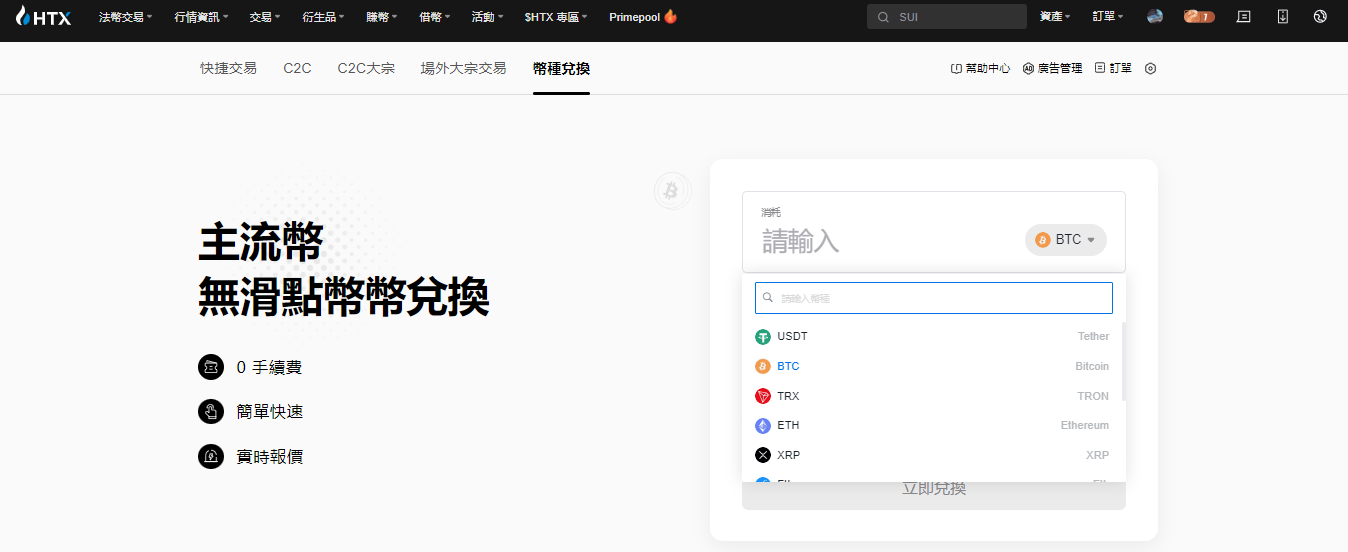The width and height of the screenshot is (1348, 552).
Task: Click the ETH coin icon
Action: (x=763, y=425)
